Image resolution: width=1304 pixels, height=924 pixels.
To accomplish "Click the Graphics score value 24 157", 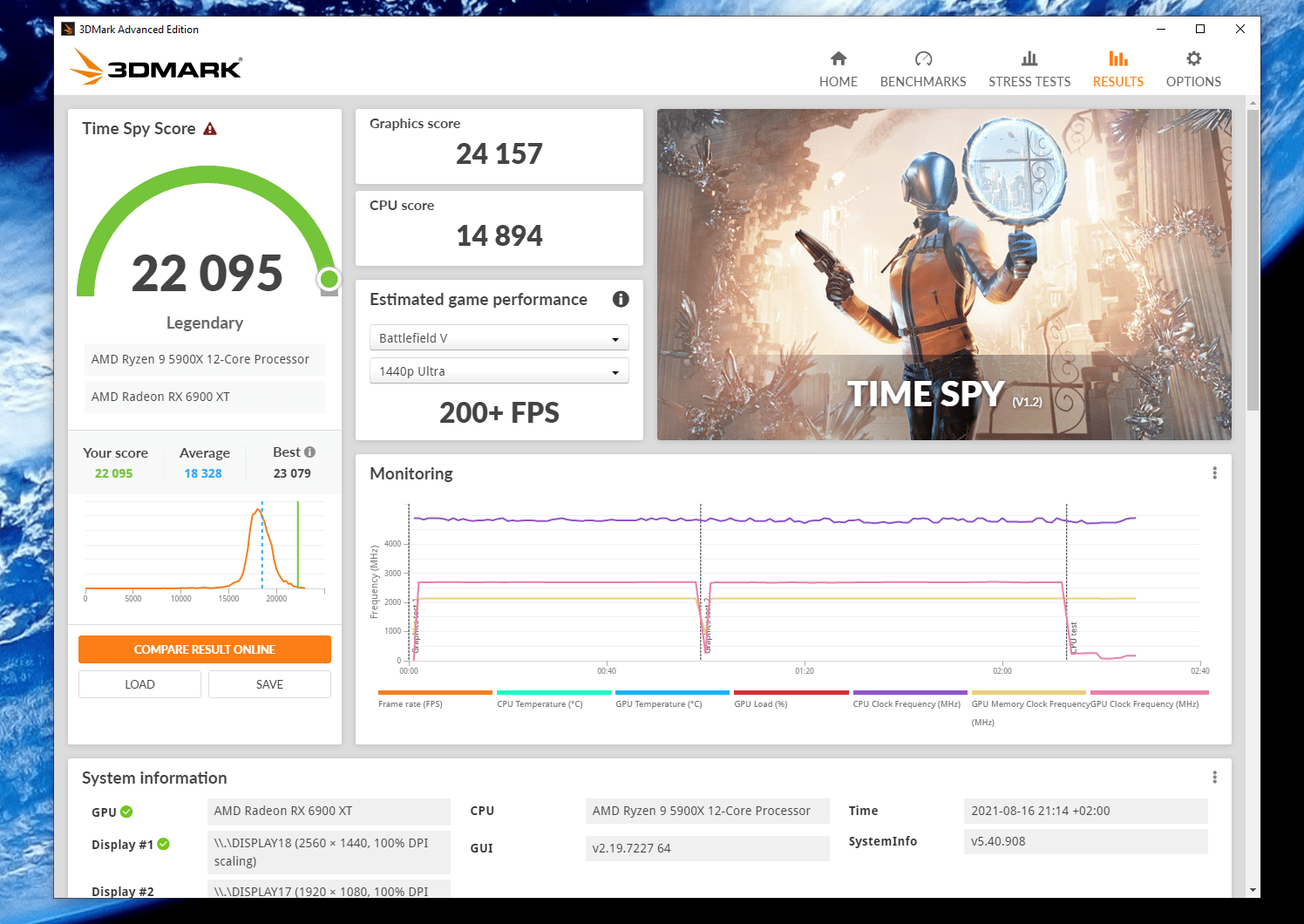I will (x=499, y=154).
